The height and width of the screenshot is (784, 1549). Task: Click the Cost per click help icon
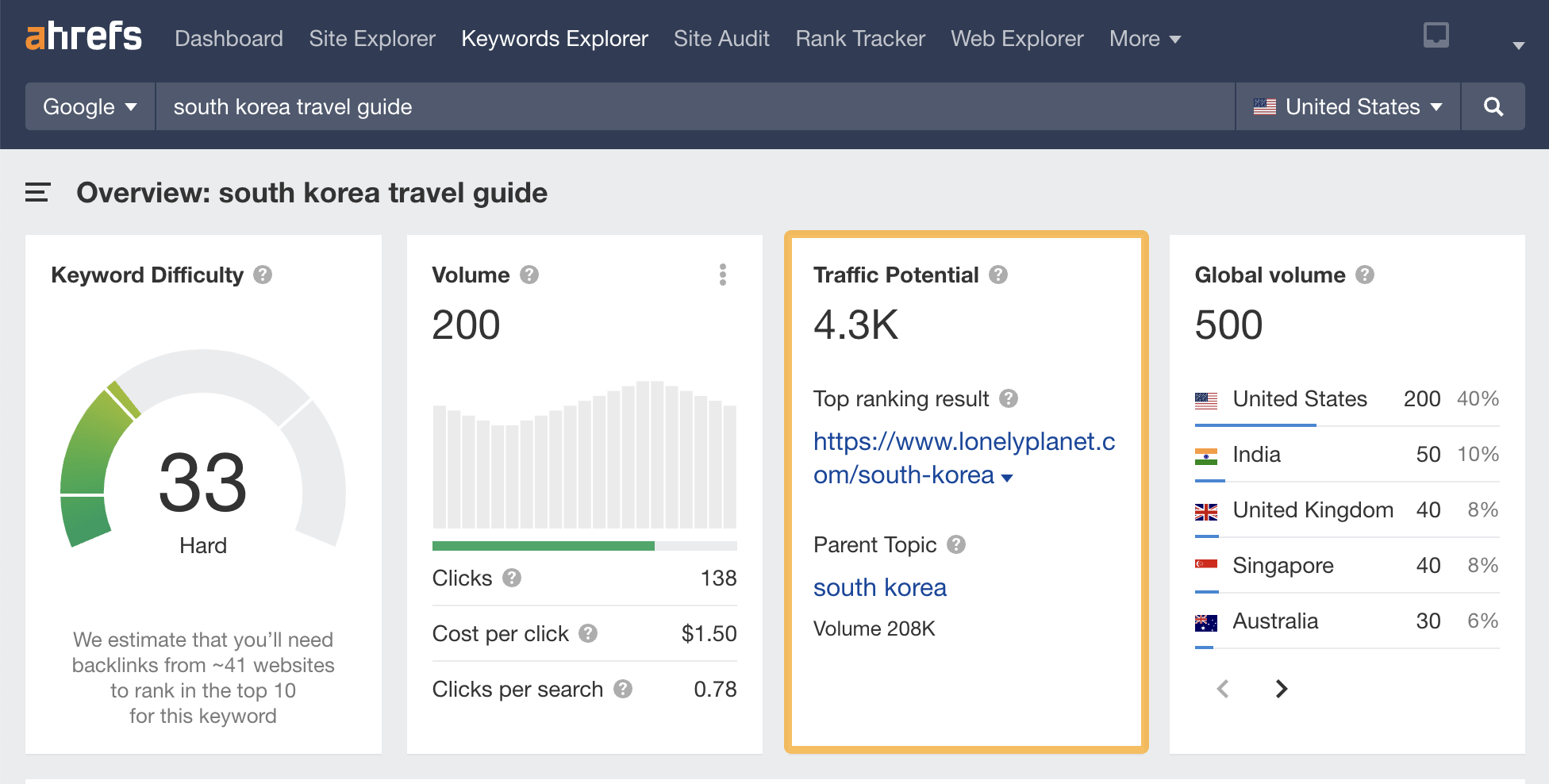tap(588, 634)
